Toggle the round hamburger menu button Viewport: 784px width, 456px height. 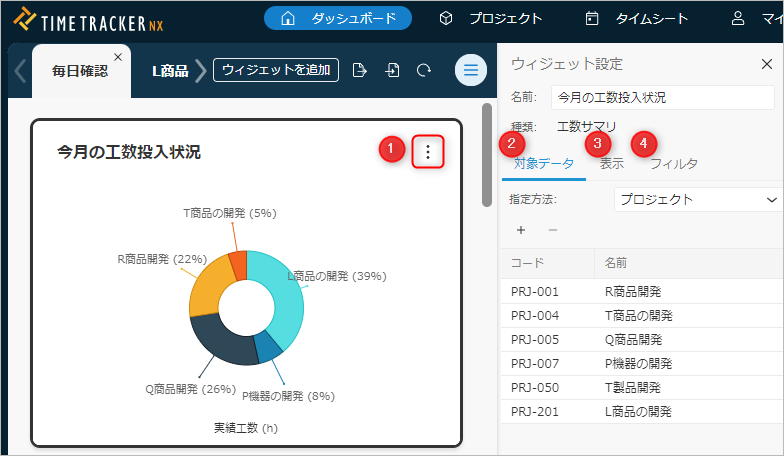471,70
